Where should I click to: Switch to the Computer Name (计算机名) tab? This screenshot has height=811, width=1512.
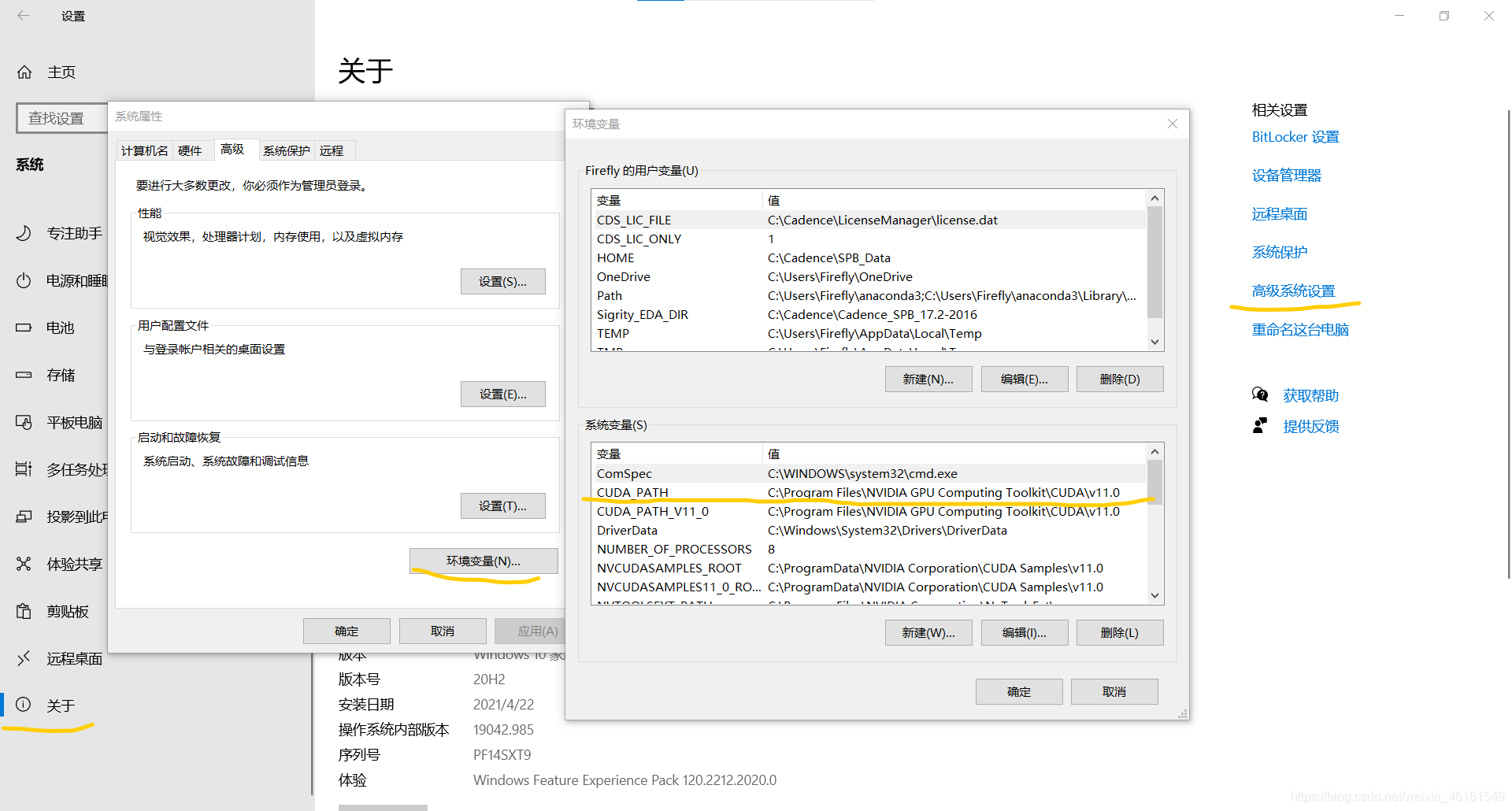tap(144, 150)
